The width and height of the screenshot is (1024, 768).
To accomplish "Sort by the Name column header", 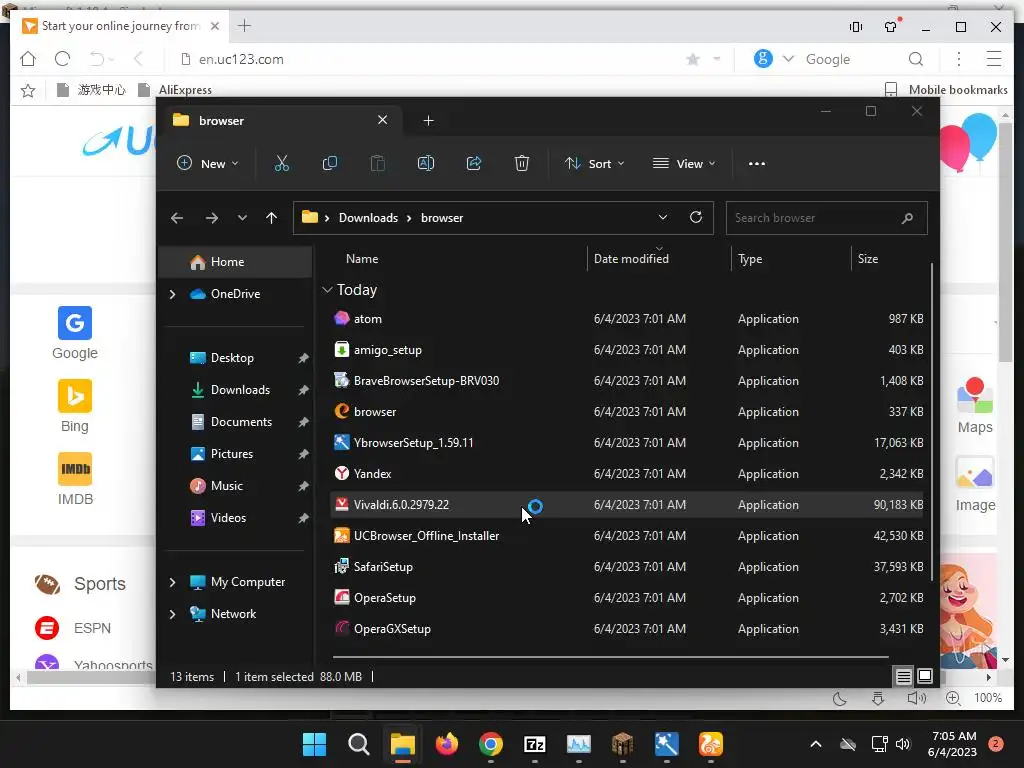I will coord(362,259).
